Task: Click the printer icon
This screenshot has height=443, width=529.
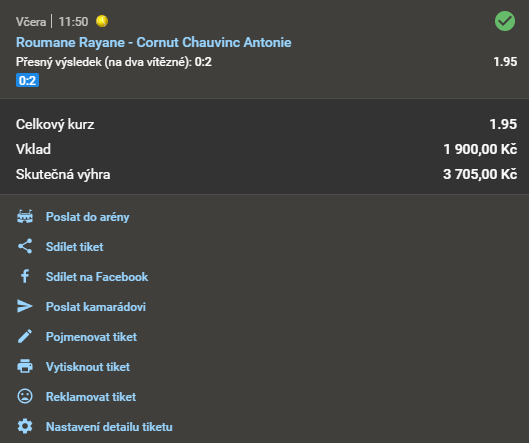Action: tap(25, 366)
